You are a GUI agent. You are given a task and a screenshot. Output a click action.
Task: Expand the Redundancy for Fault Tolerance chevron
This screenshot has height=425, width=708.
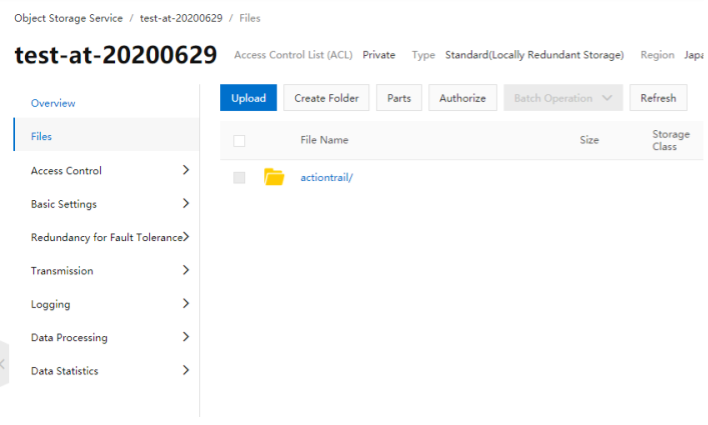tap(186, 237)
